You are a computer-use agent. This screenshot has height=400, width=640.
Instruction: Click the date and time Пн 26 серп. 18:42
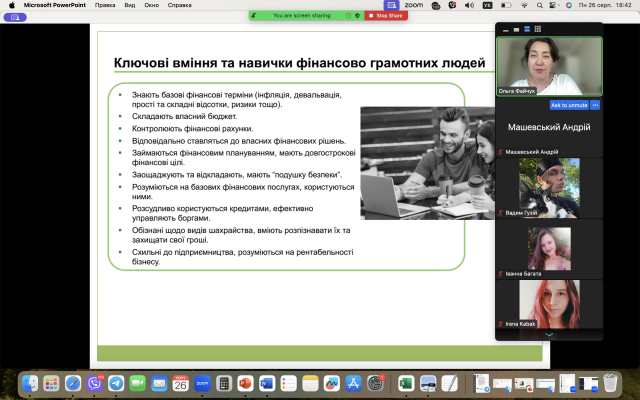coord(605,5)
